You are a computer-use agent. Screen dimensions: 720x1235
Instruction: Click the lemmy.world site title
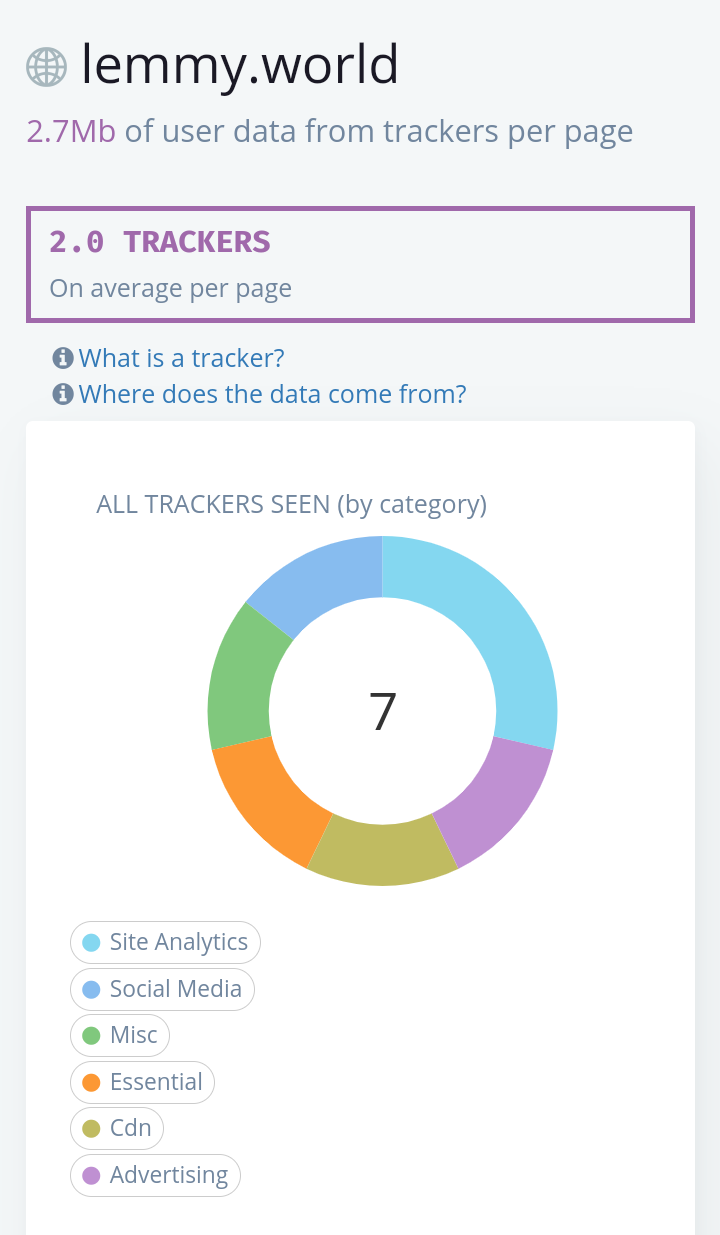240,65
